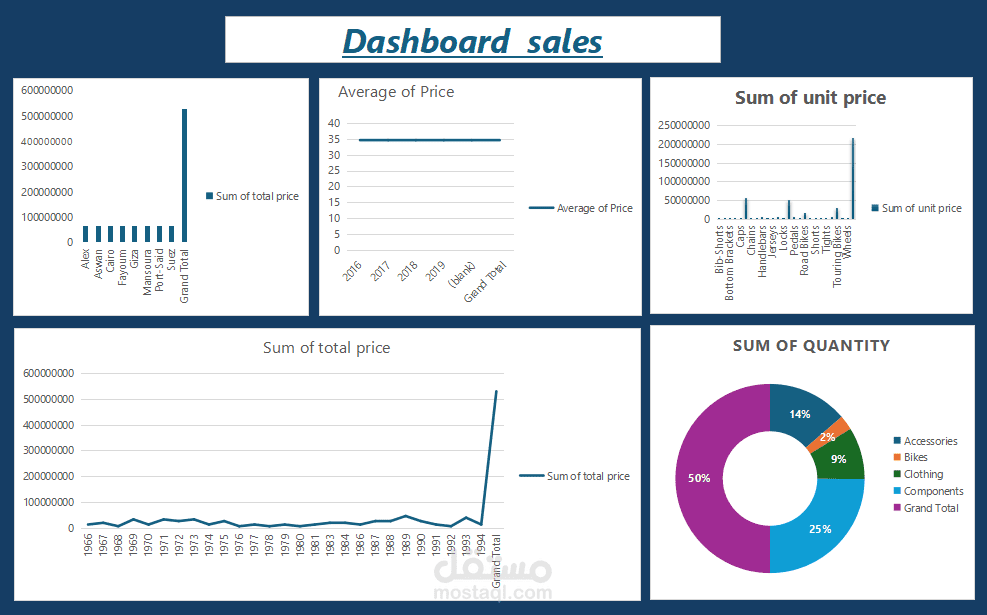Select the purple 50% donut segment

pos(699,478)
